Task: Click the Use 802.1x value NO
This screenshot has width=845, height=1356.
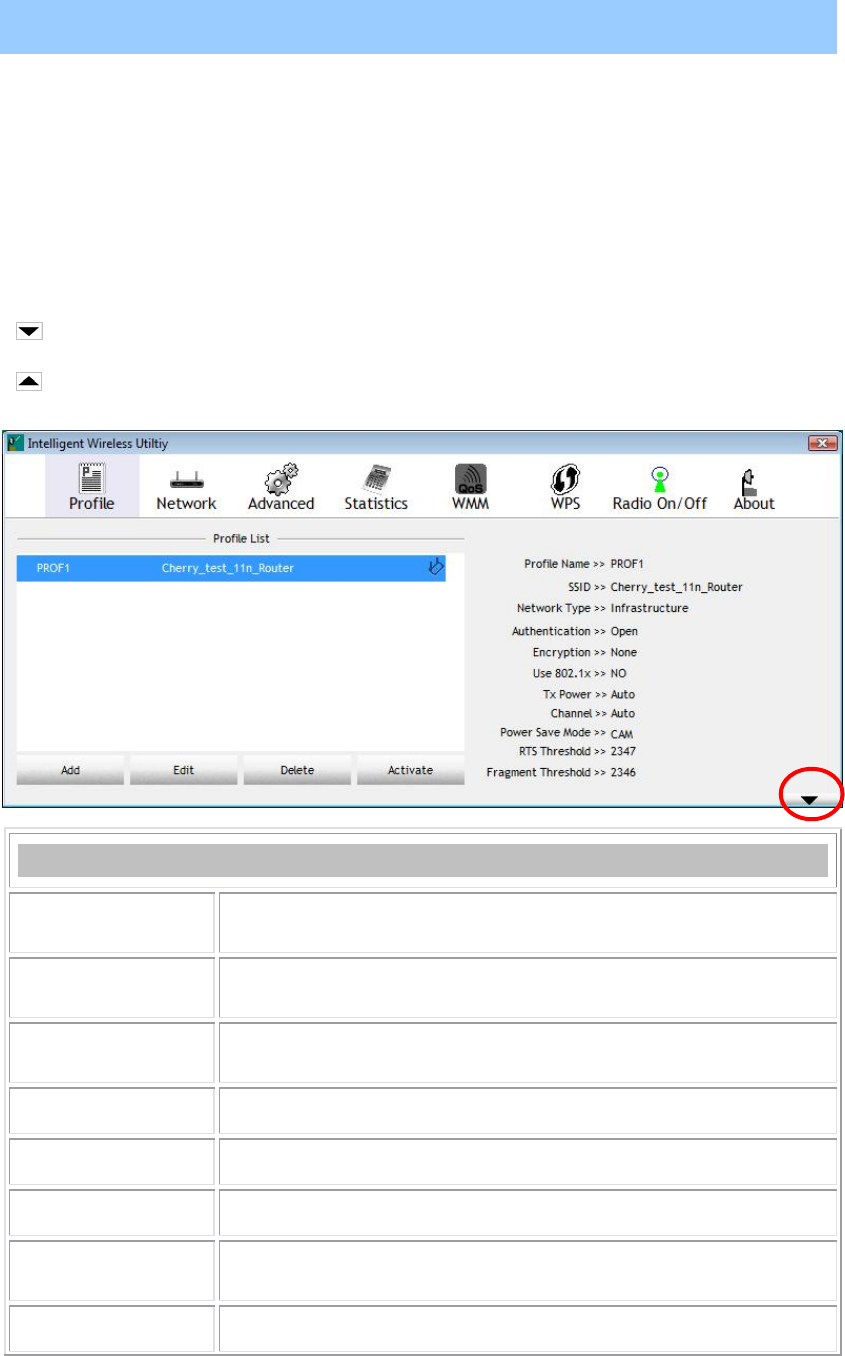Action: (618, 674)
